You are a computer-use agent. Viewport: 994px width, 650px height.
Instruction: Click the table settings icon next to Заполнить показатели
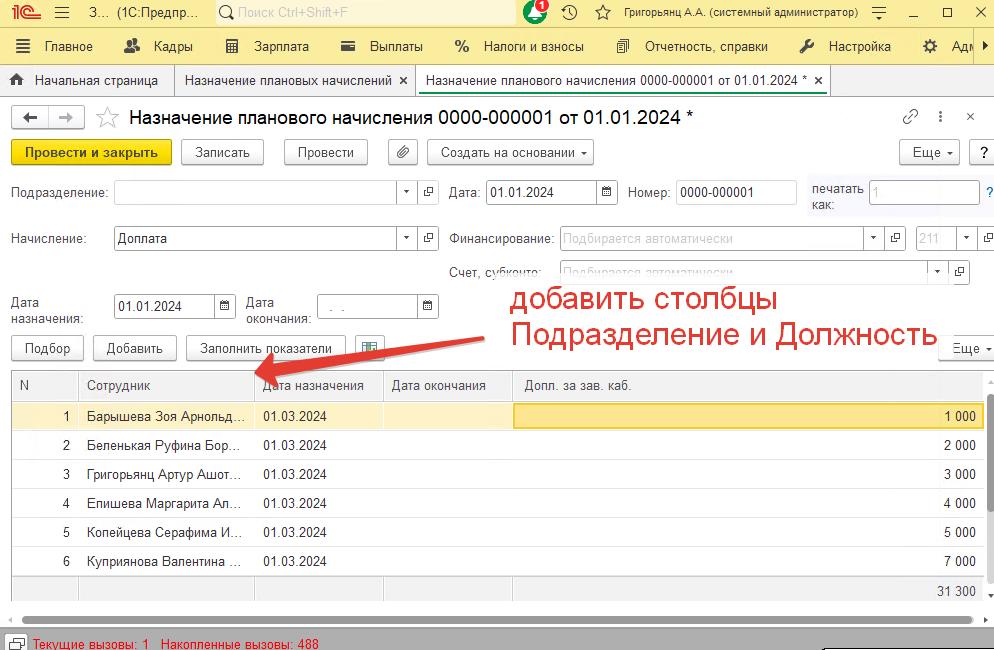tap(370, 348)
